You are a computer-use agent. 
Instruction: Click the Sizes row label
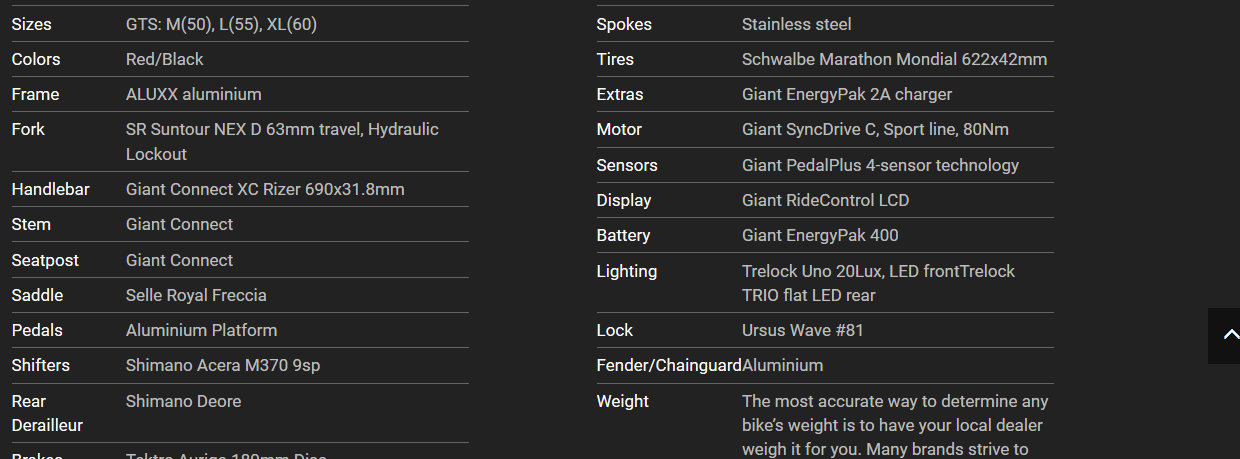[x=31, y=24]
